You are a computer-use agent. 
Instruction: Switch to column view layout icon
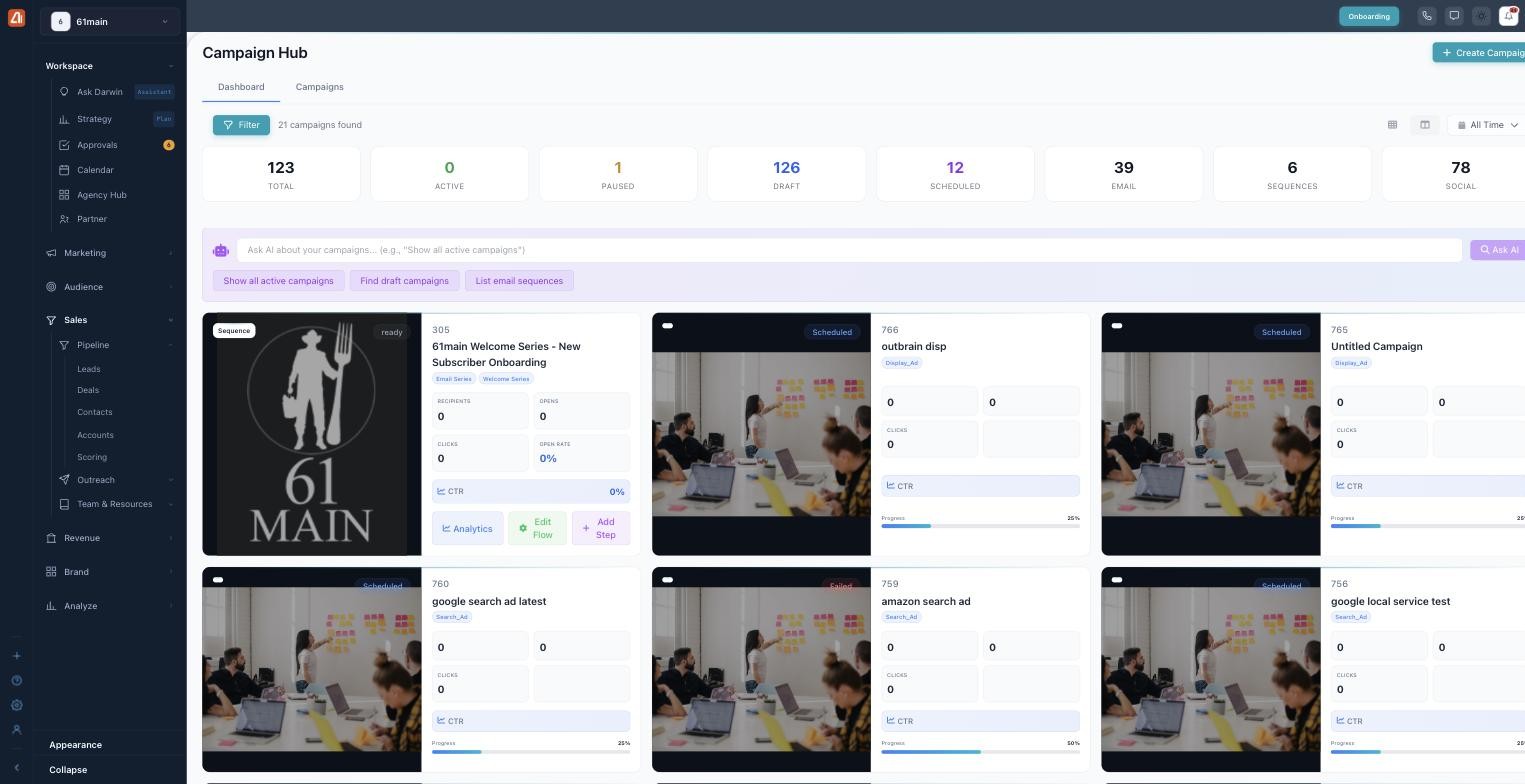[x=1425, y=125]
